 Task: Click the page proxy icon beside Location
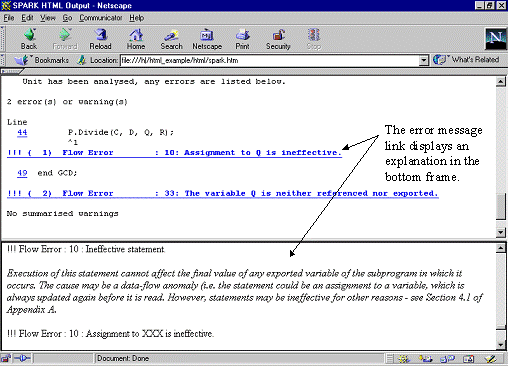(81, 60)
